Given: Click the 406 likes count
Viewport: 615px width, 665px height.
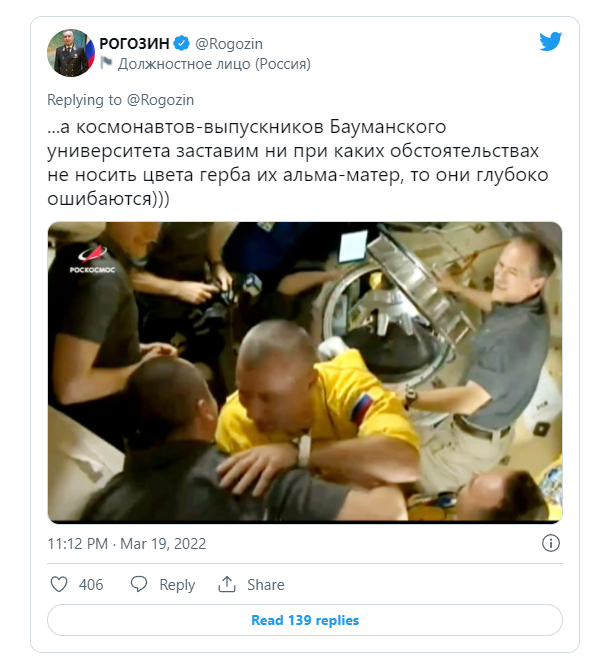Looking at the screenshot, I should coord(91,585).
